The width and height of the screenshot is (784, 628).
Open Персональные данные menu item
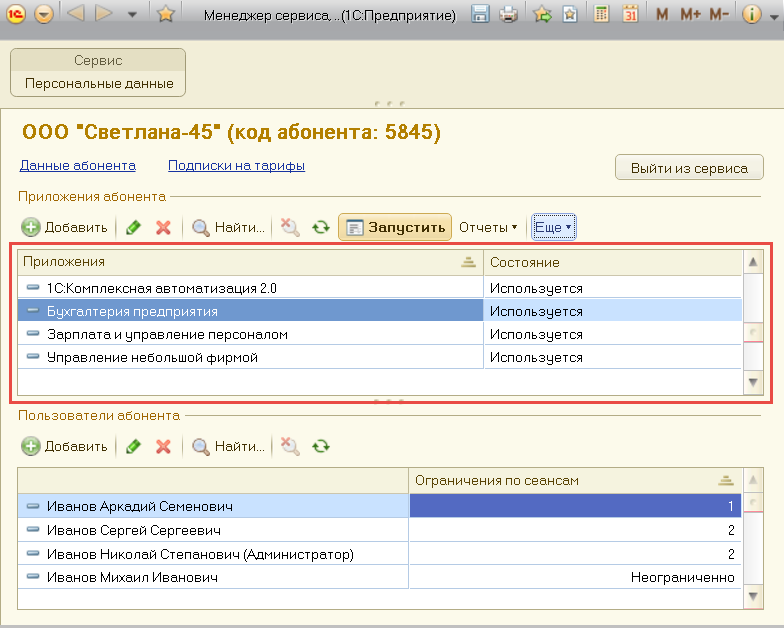[x=99, y=84]
